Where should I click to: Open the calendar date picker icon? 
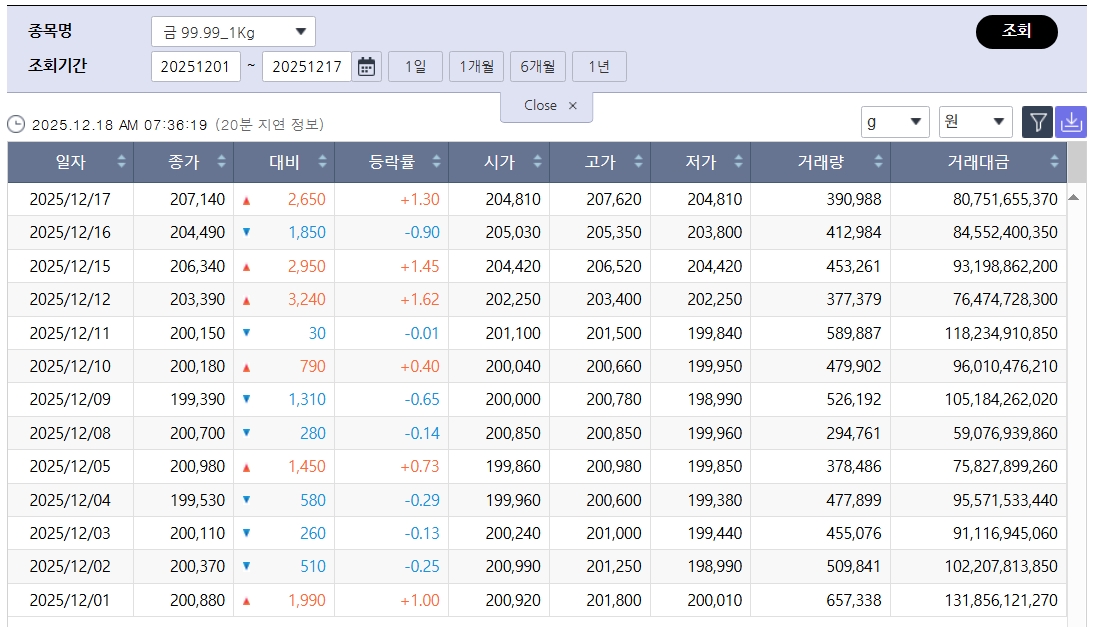click(x=364, y=66)
